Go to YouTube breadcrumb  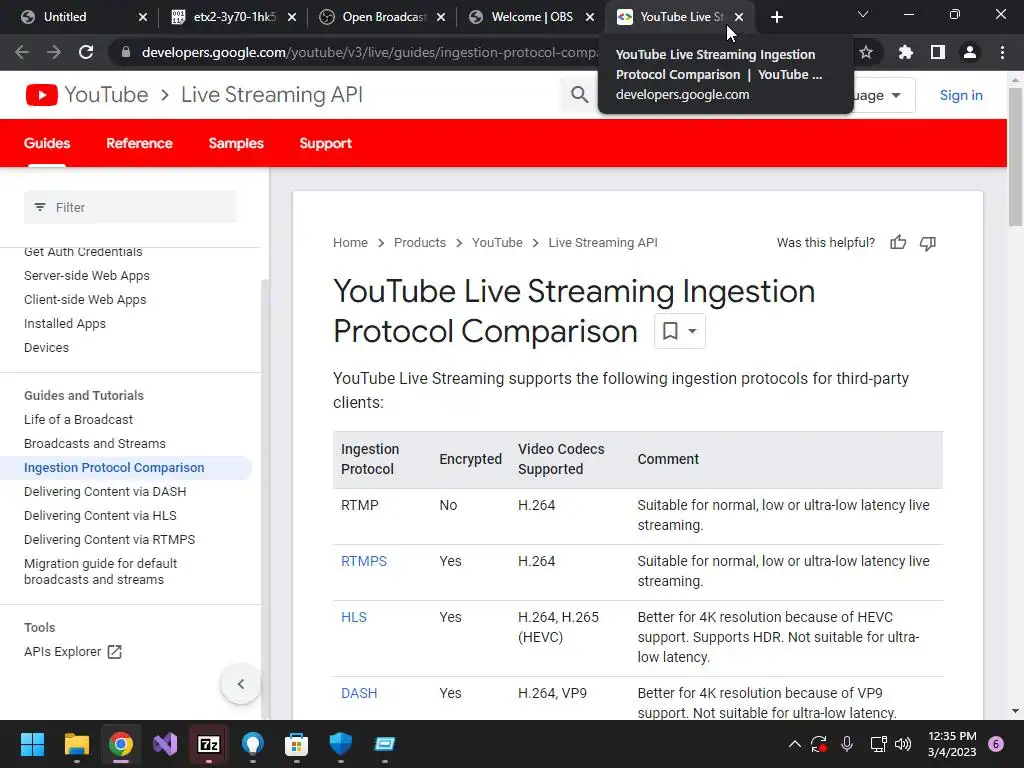coord(497,243)
